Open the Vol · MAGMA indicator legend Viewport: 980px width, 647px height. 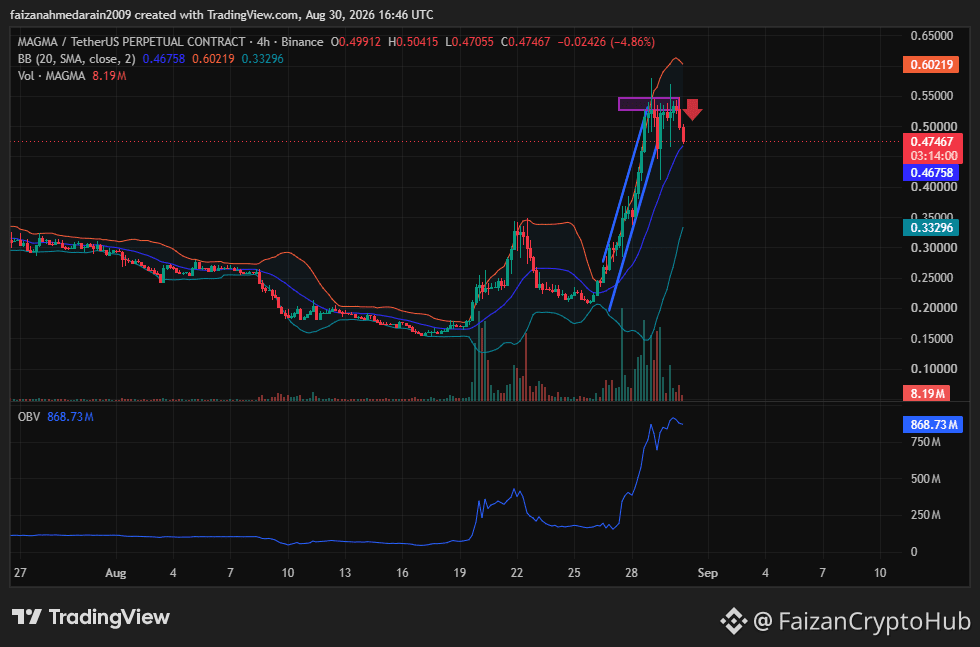coord(51,76)
